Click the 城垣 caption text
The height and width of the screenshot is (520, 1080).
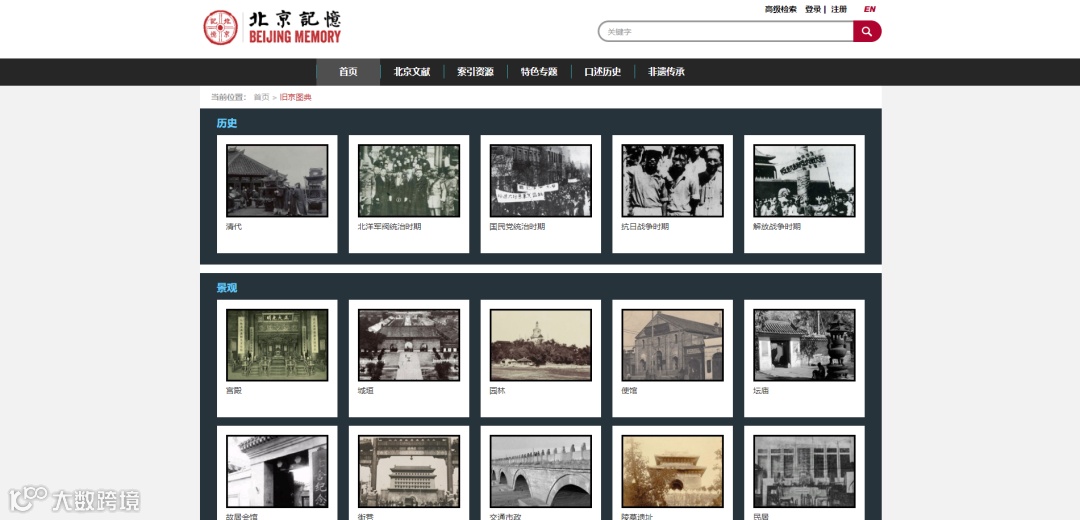point(366,391)
